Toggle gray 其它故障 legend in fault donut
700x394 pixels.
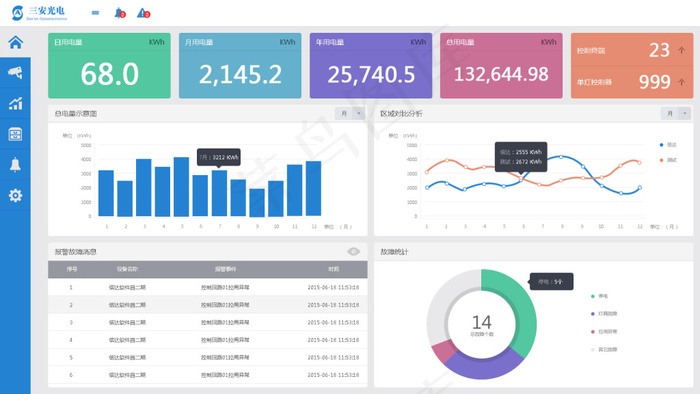[x=604, y=349]
